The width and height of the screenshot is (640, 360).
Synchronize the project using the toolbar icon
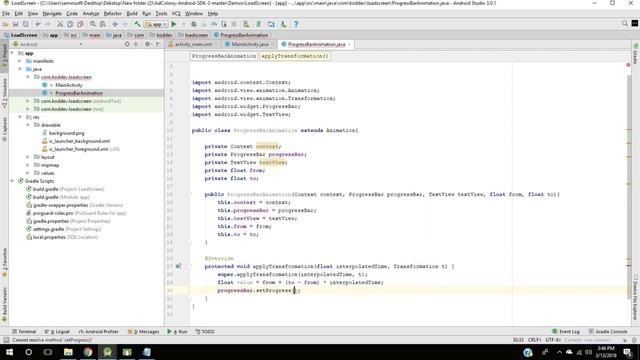tap(25, 24)
